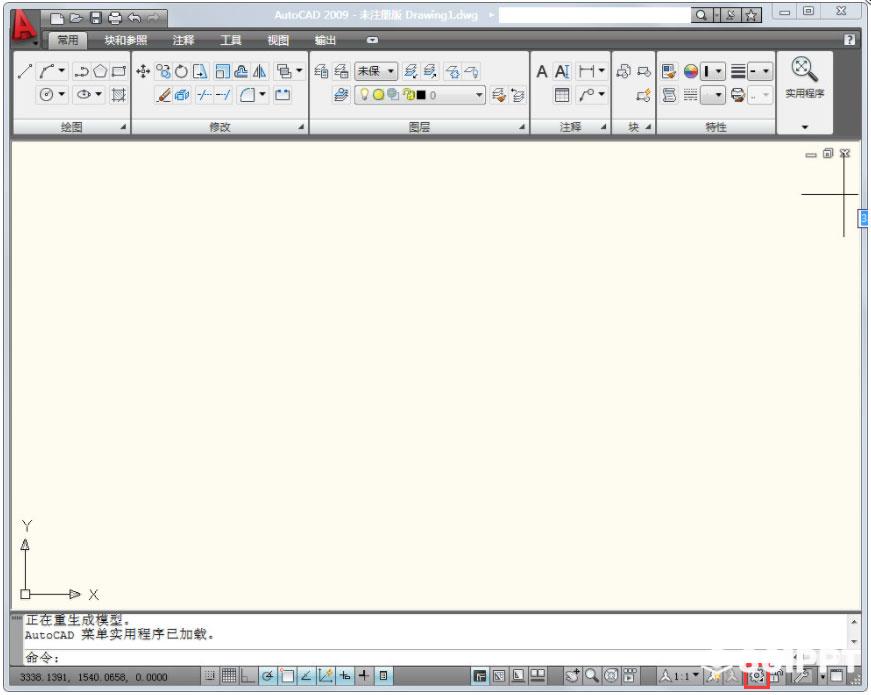Choose the Hatch tool in Draw panel
The image size is (871, 695).
[x=118, y=95]
